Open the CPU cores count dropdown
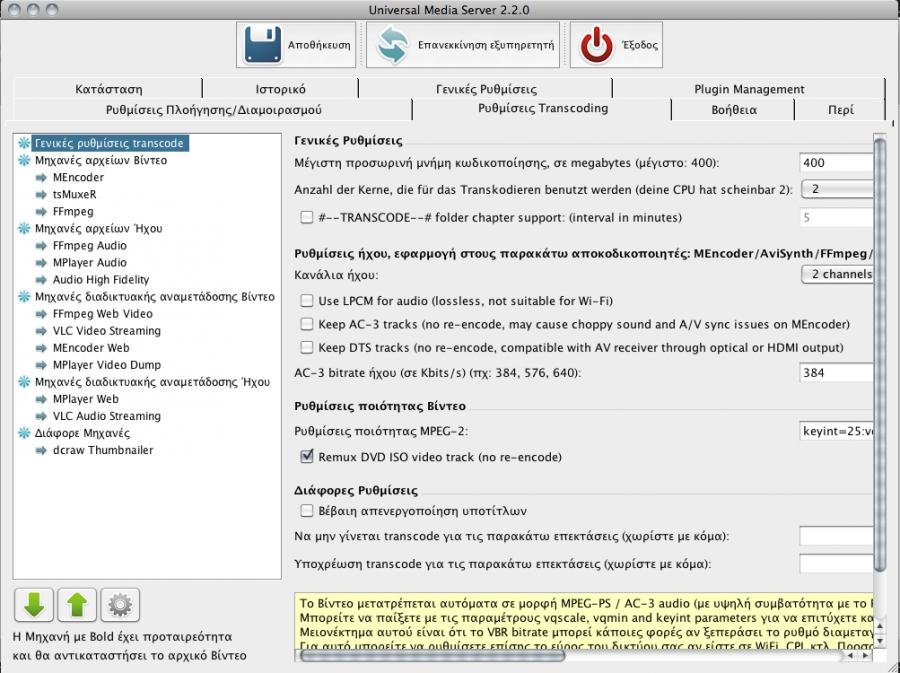900x673 pixels. pyautogui.click(x=837, y=189)
